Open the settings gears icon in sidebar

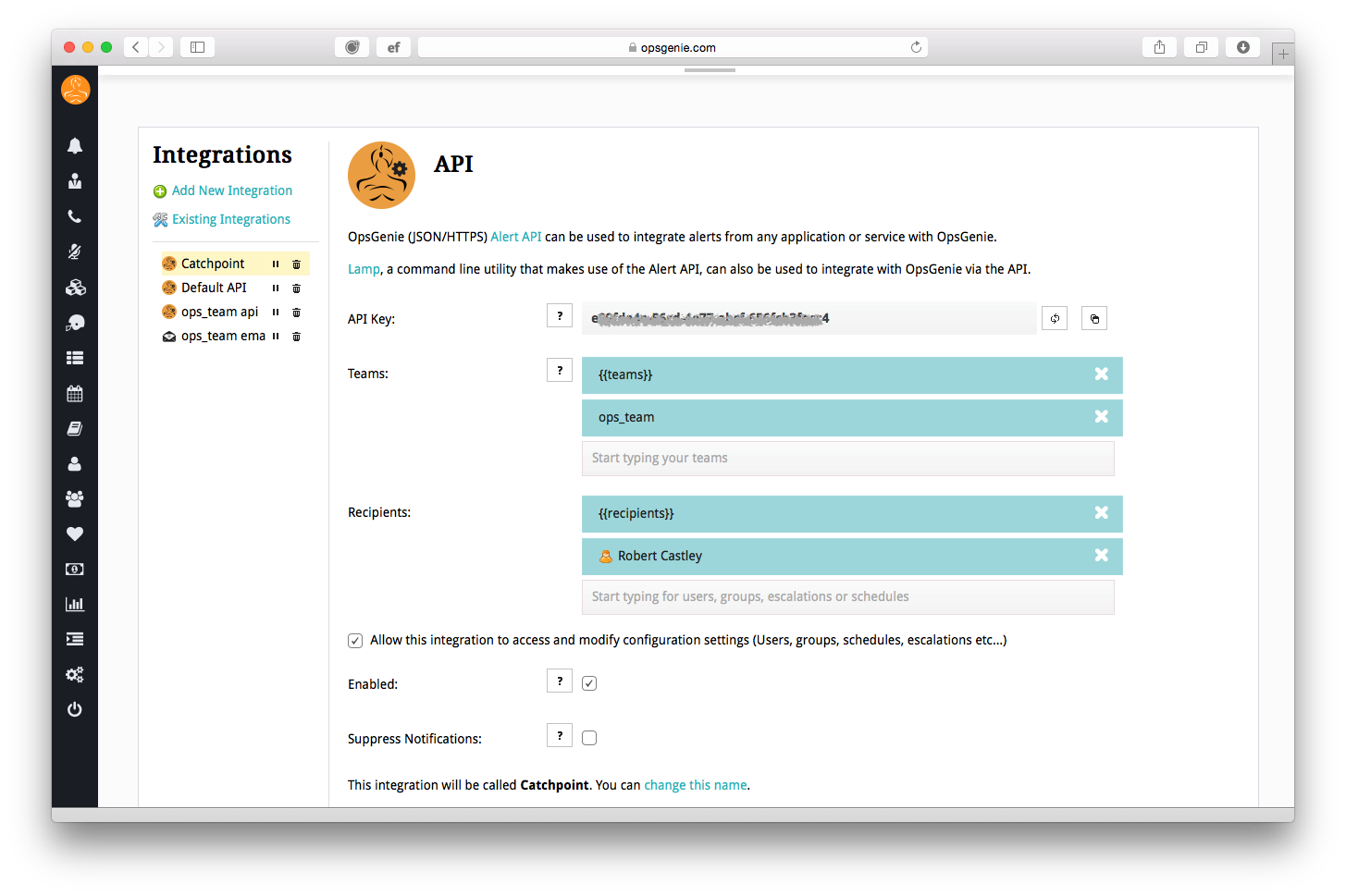click(x=75, y=674)
